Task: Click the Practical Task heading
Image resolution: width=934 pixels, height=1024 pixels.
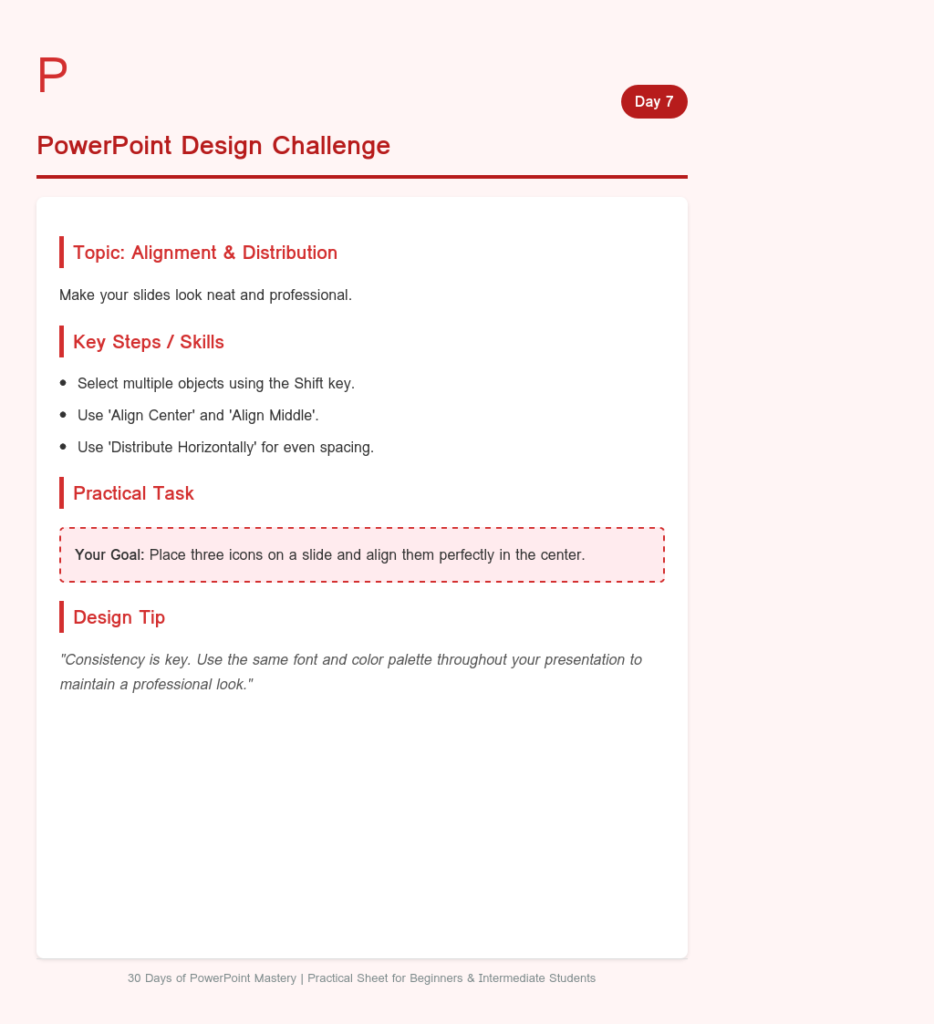Action: pyautogui.click(x=133, y=493)
